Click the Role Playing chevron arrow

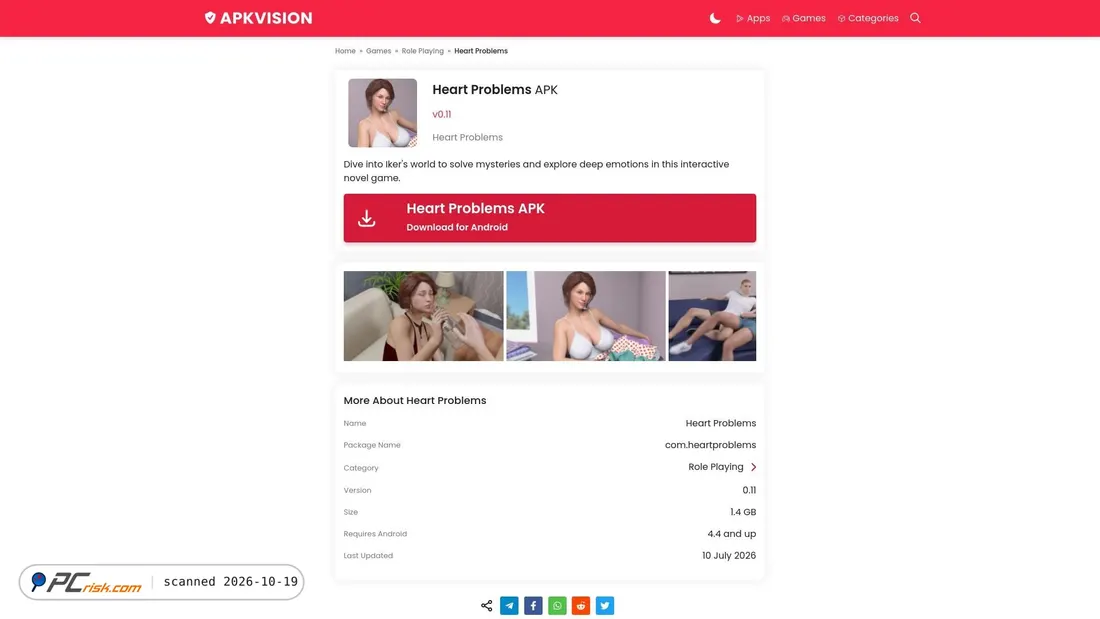click(753, 467)
